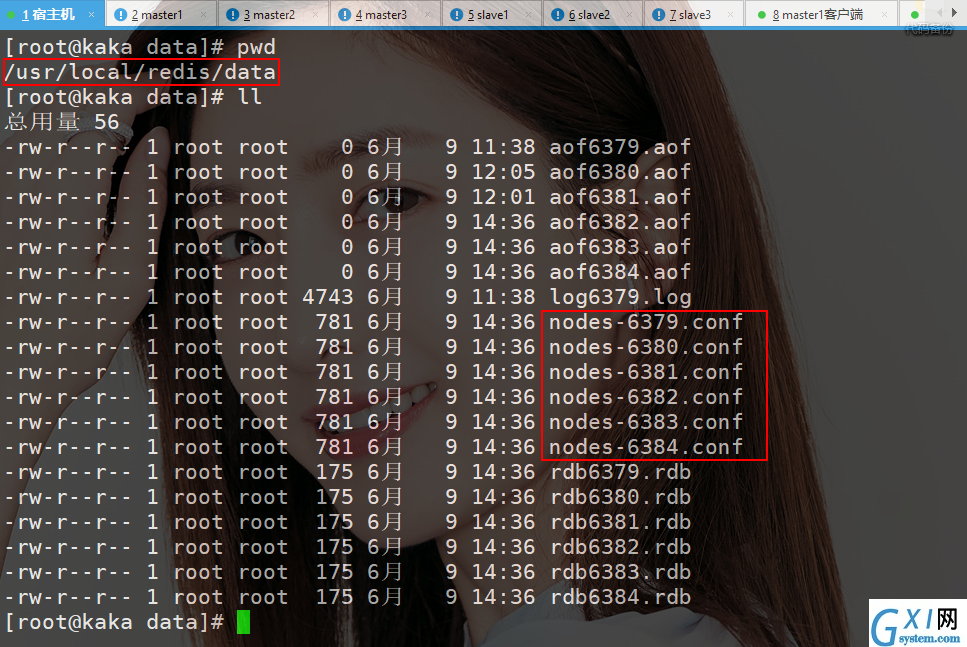Click the file size value 4743
The image size is (967, 647).
[x=327, y=297]
